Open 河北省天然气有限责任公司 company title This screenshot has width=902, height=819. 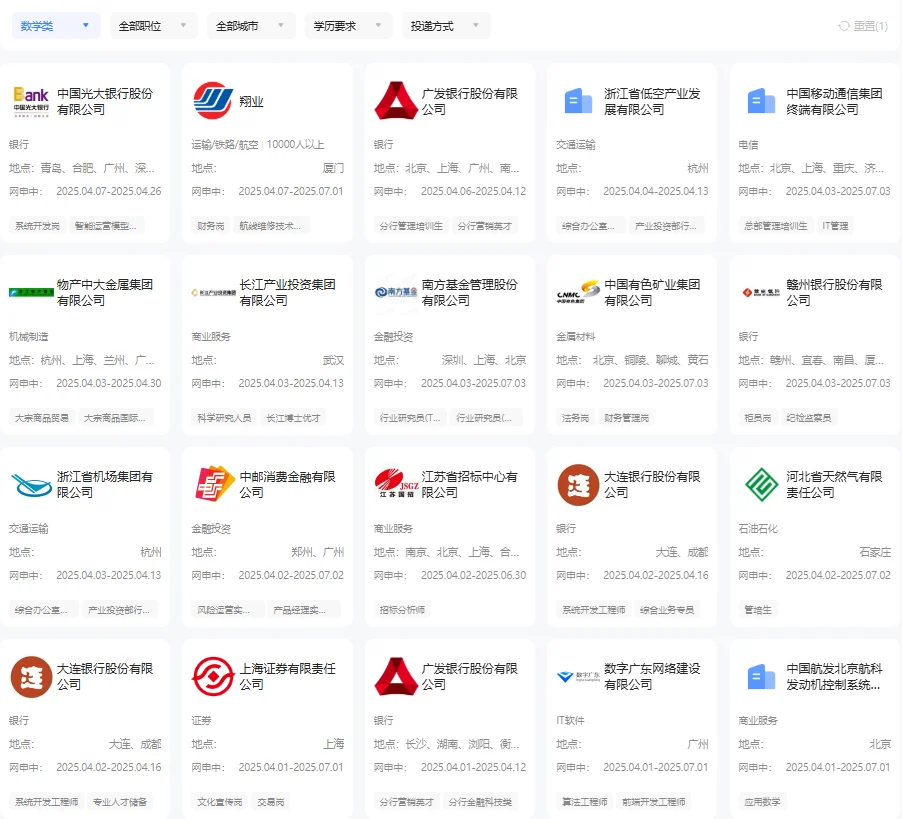[834, 484]
